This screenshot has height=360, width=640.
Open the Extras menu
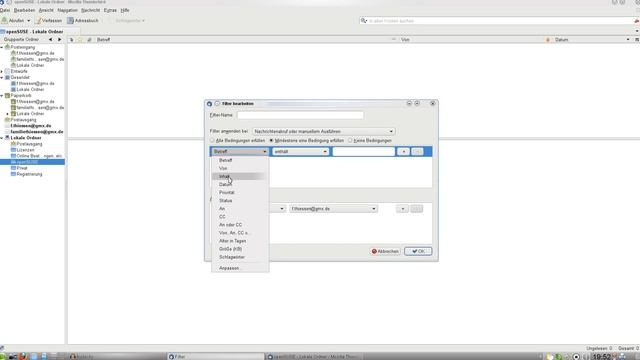tap(110, 10)
